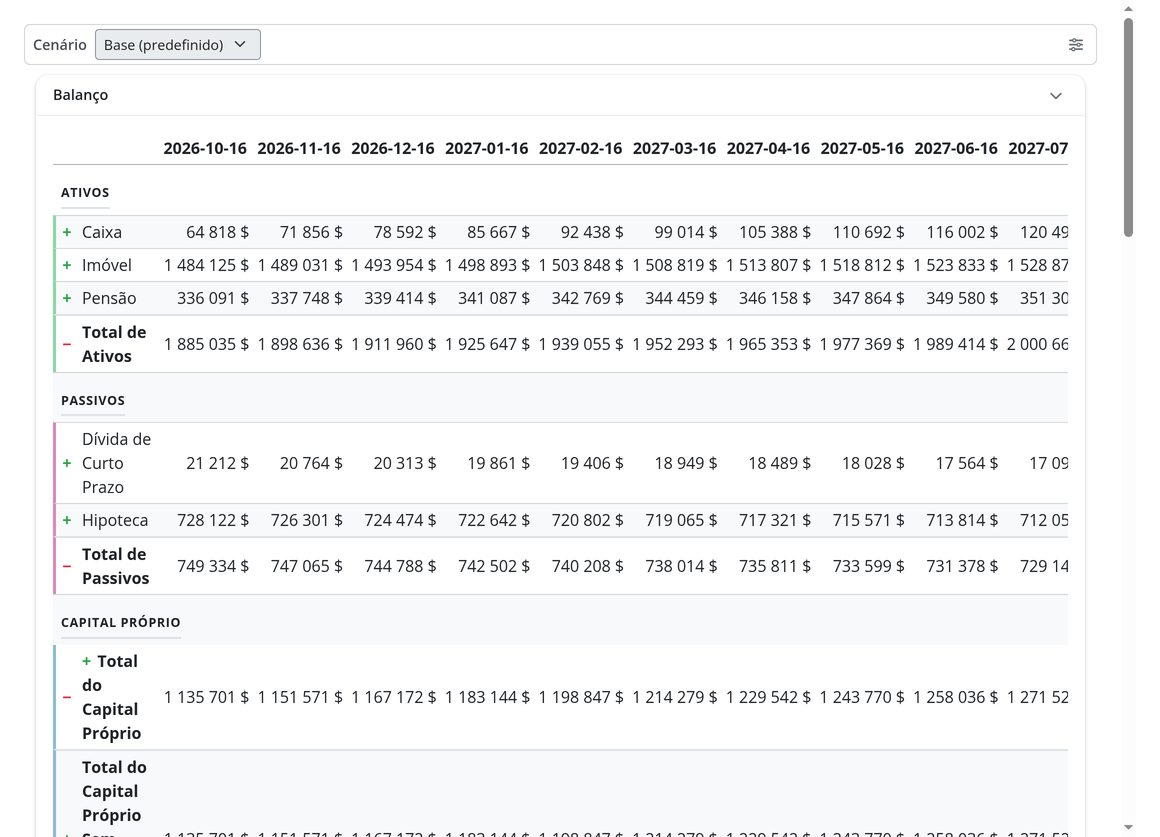The height and width of the screenshot is (837, 1160).
Task: Select Total de Ativos value 1 939 055 $
Action: coord(581,344)
